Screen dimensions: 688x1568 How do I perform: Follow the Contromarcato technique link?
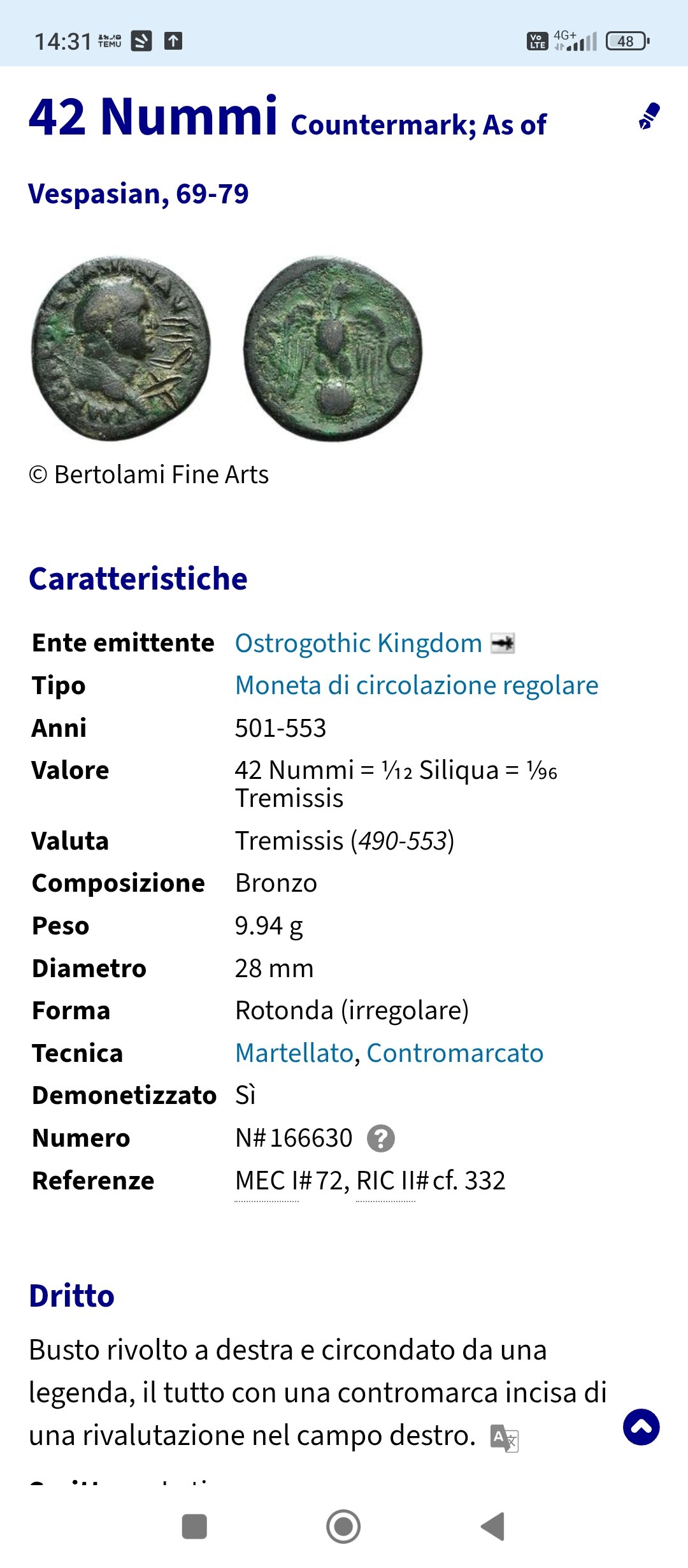(x=455, y=1053)
